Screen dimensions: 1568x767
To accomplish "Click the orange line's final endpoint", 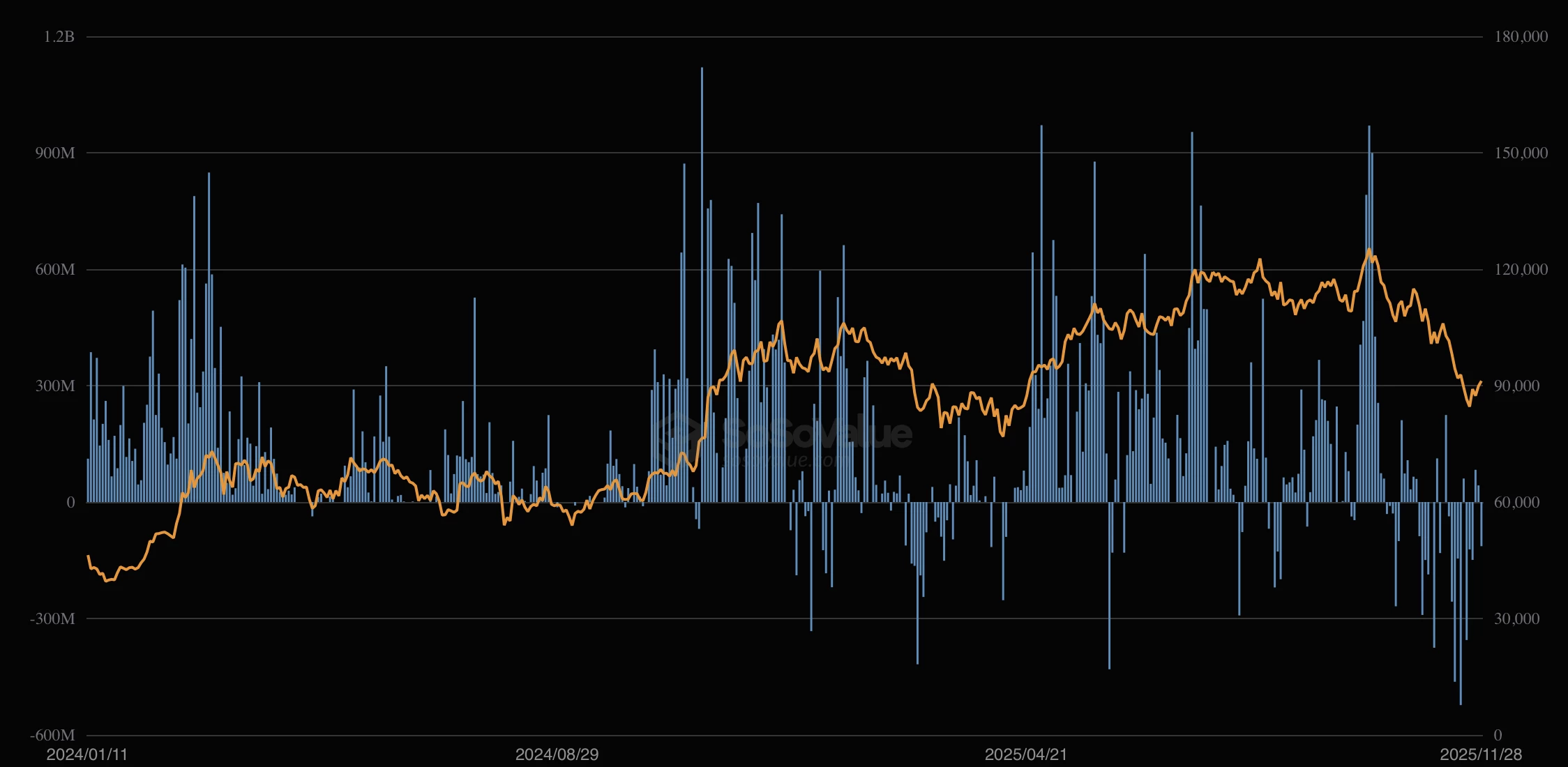I will pos(1481,382).
